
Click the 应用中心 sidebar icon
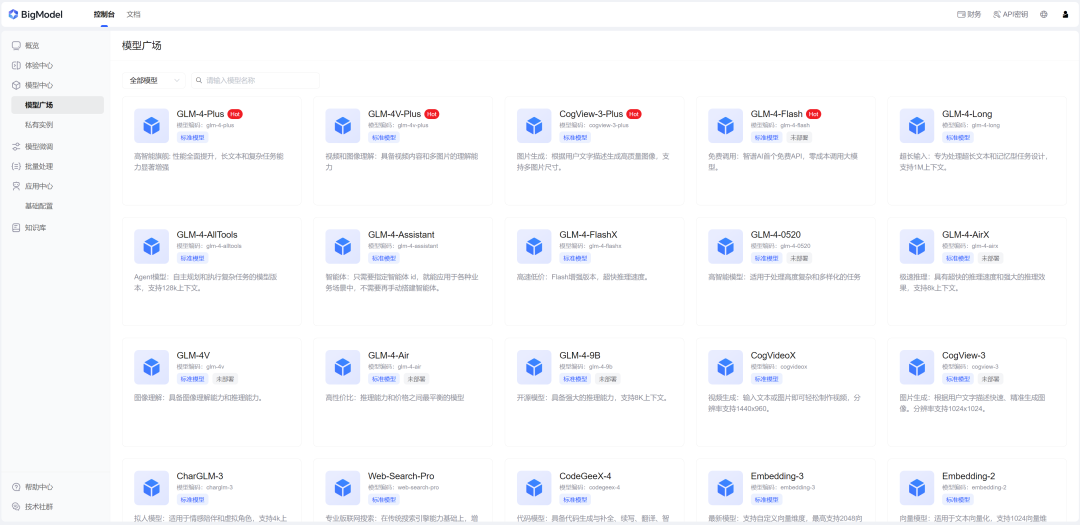click(16, 186)
